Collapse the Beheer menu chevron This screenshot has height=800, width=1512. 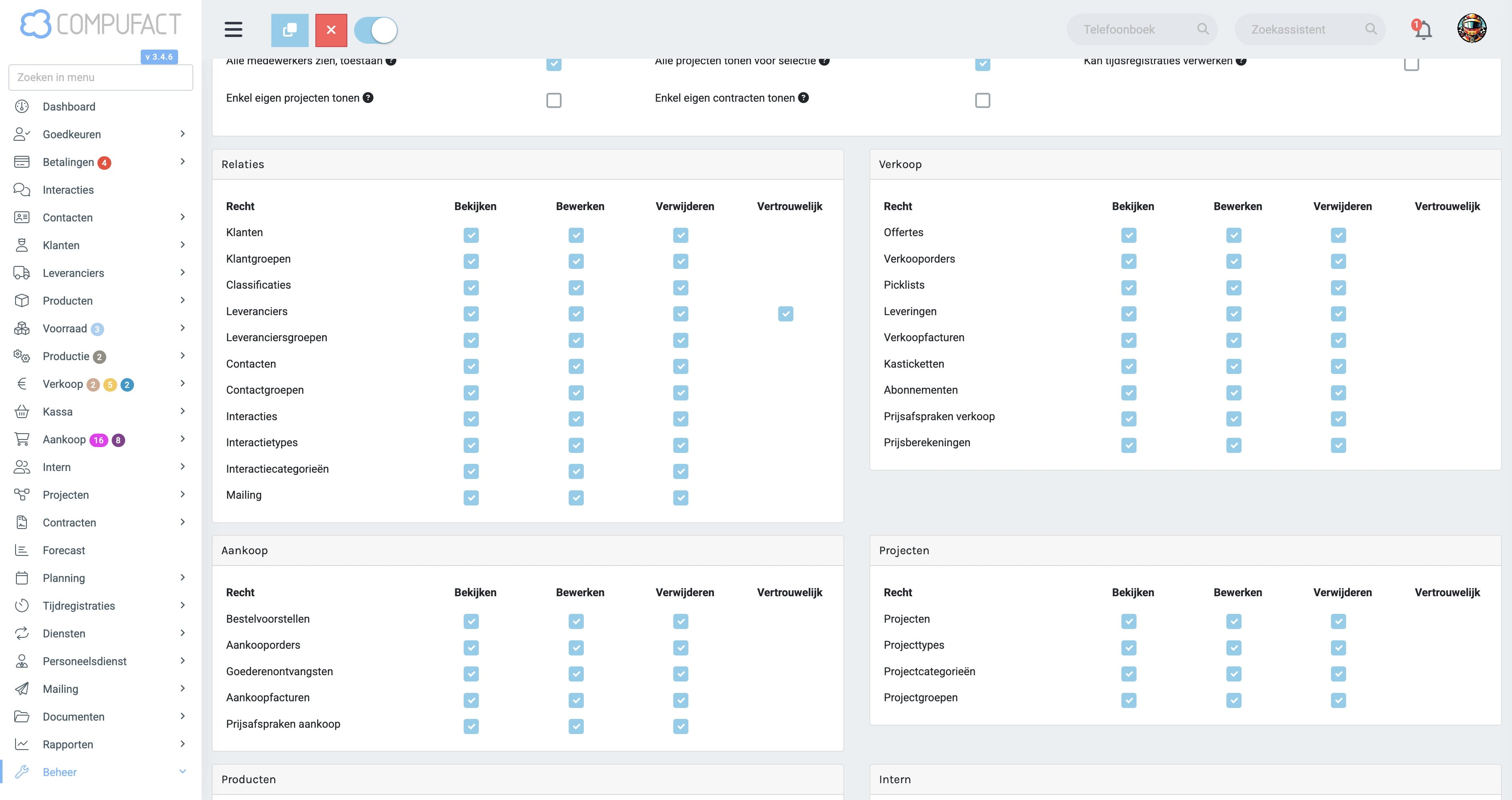pyautogui.click(x=183, y=772)
